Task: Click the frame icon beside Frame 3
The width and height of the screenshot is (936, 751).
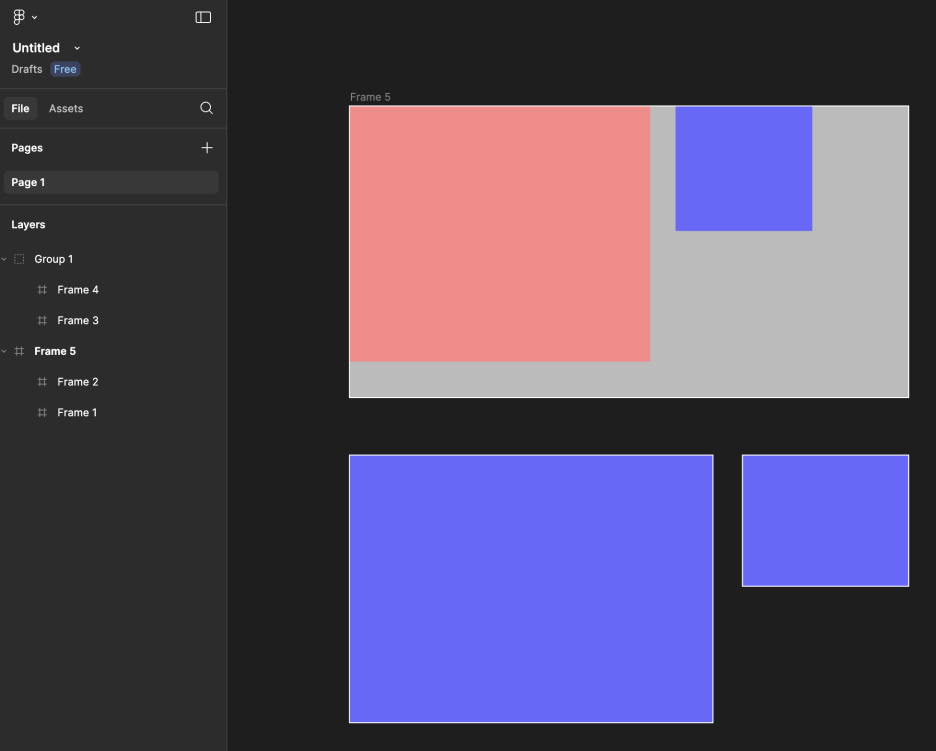Action: pos(42,321)
